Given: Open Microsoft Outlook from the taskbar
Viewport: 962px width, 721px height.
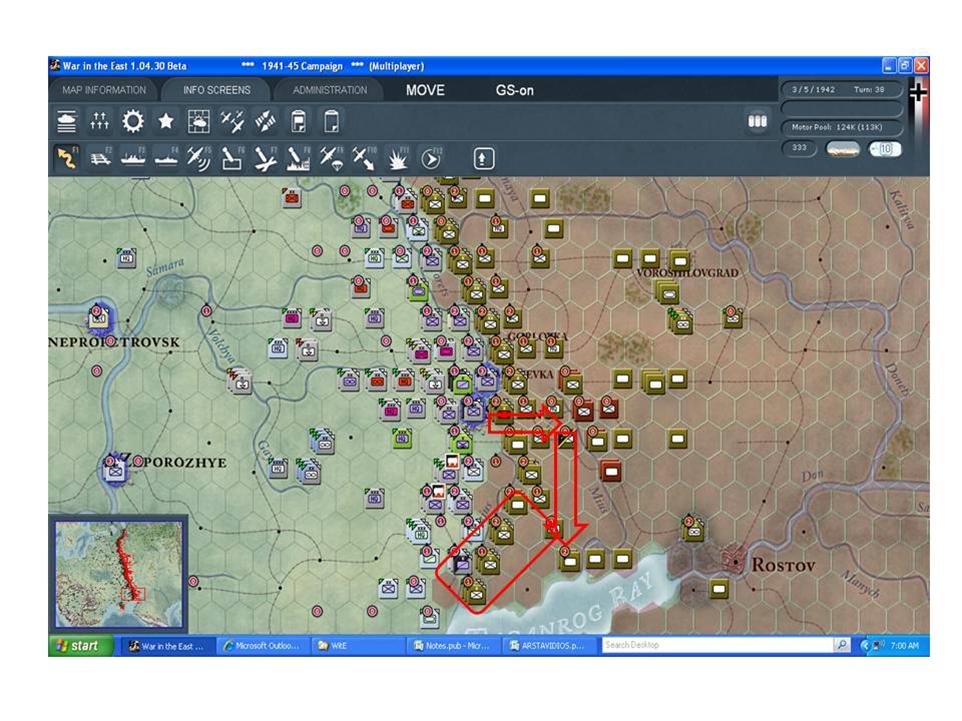Looking at the screenshot, I should tap(263, 646).
